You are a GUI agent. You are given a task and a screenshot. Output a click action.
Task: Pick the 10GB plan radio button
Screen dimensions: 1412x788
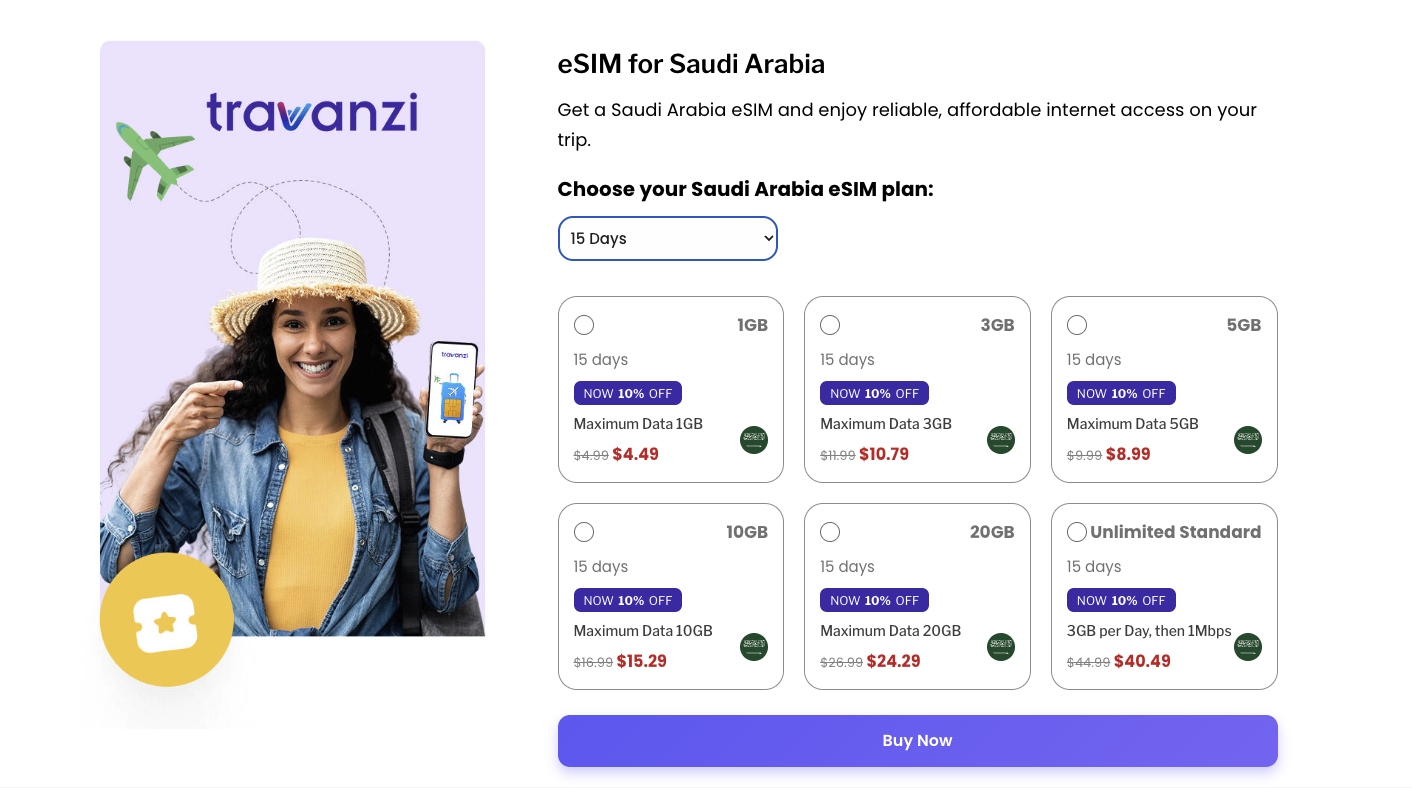584,532
